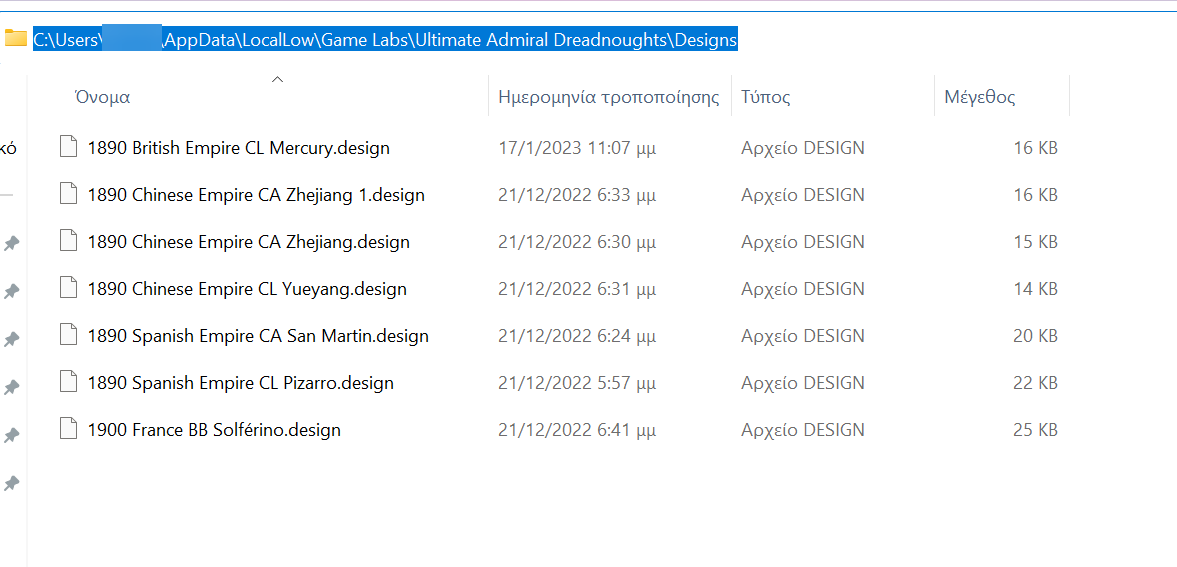Viewport: 1177px width, 567px height.
Task: Click the 25 KB size of Solférino file
Action: pyautogui.click(x=1035, y=430)
